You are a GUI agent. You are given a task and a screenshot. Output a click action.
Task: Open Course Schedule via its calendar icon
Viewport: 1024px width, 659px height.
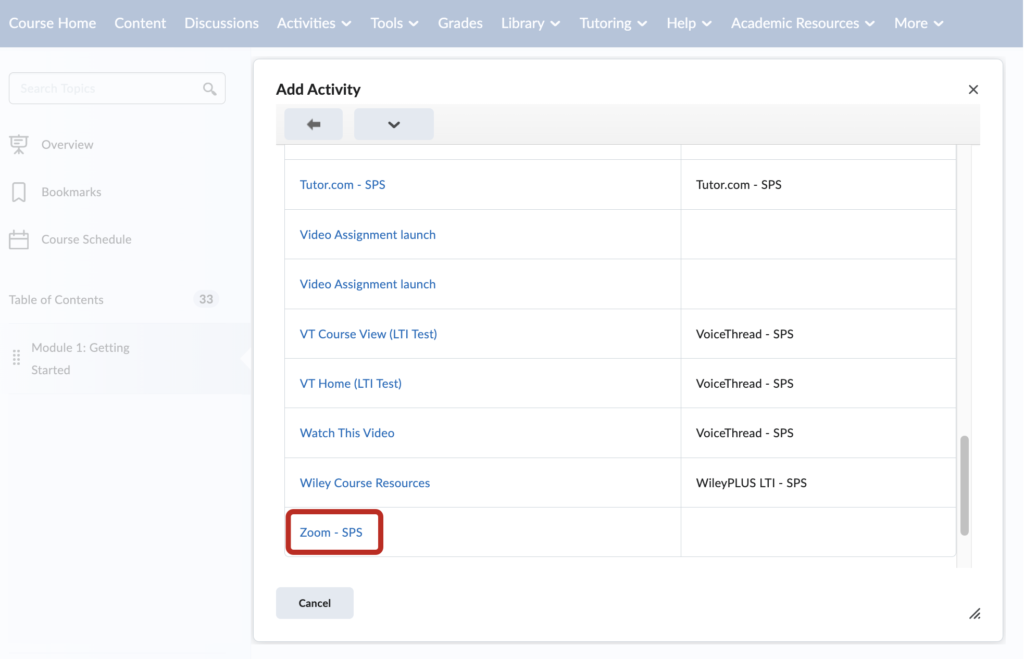coord(20,239)
